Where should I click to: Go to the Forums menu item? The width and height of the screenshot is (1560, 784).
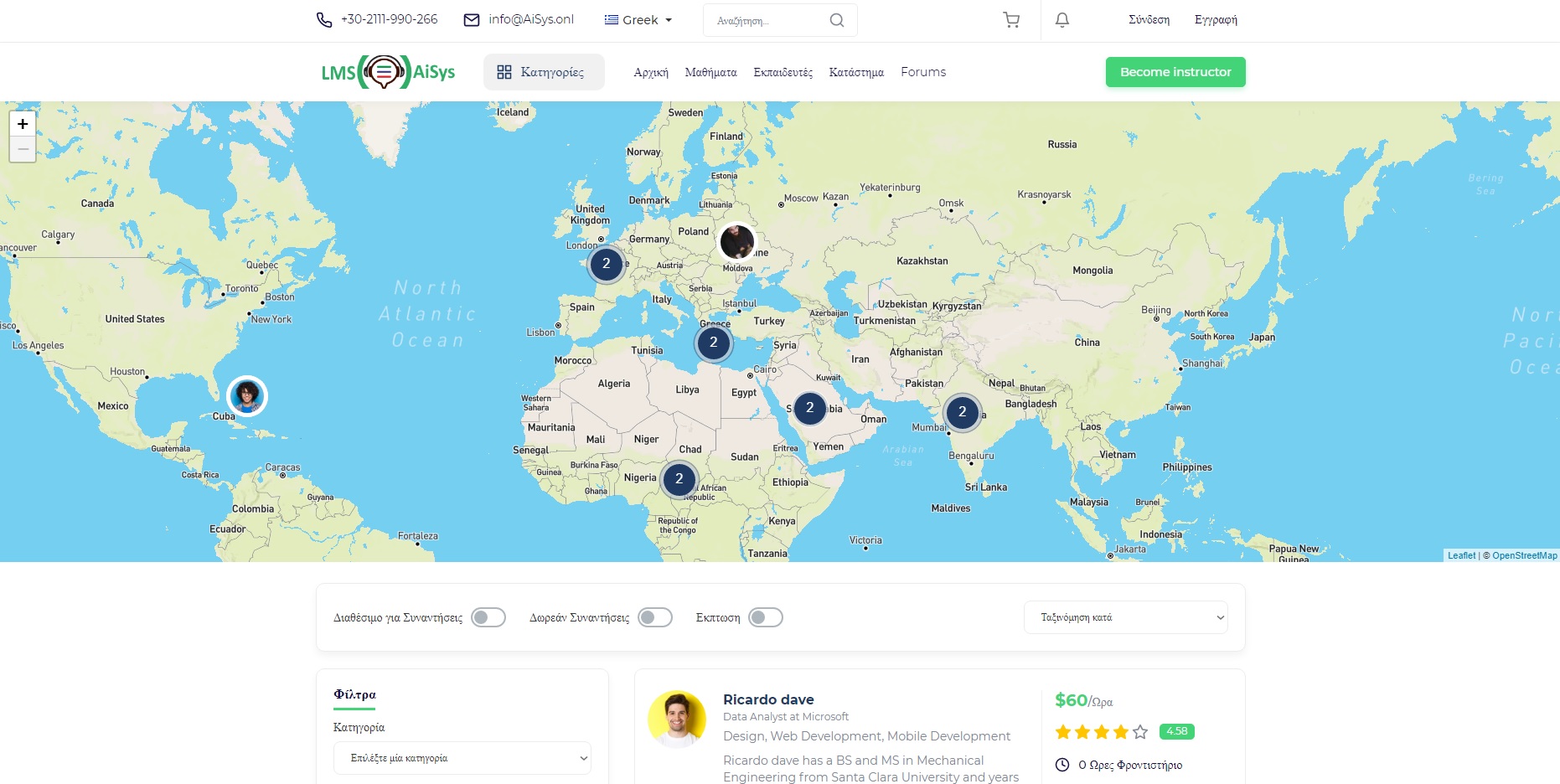[922, 72]
